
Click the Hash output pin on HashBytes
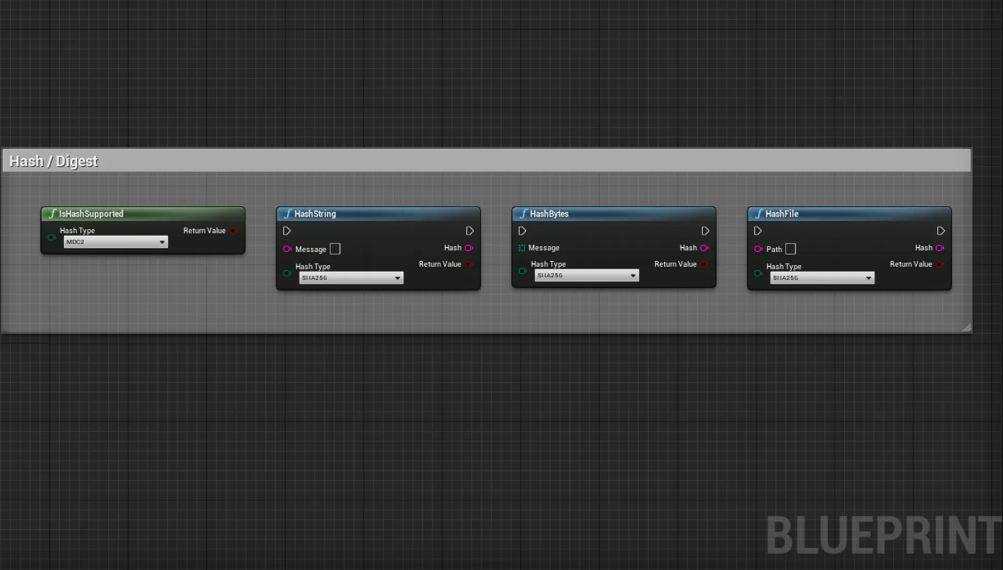click(x=704, y=248)
